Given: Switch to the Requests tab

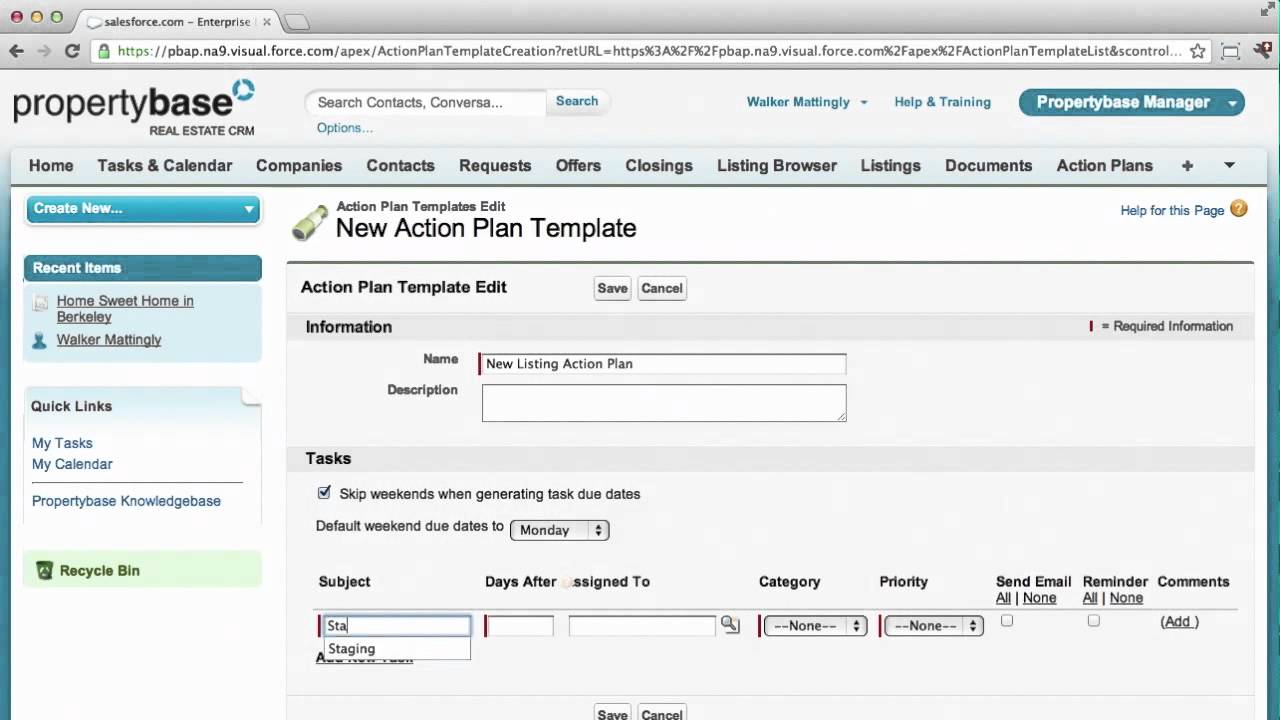Looking at the screenshot, I should [495, 166].
